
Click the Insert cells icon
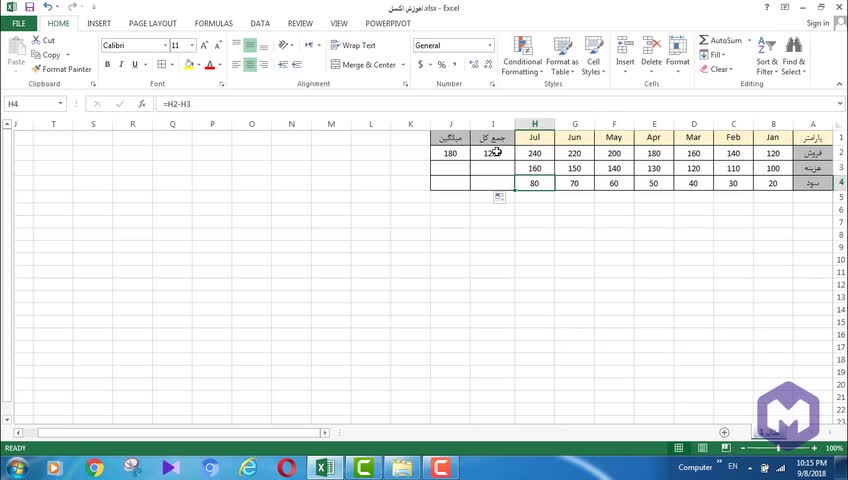pos(625,46)
